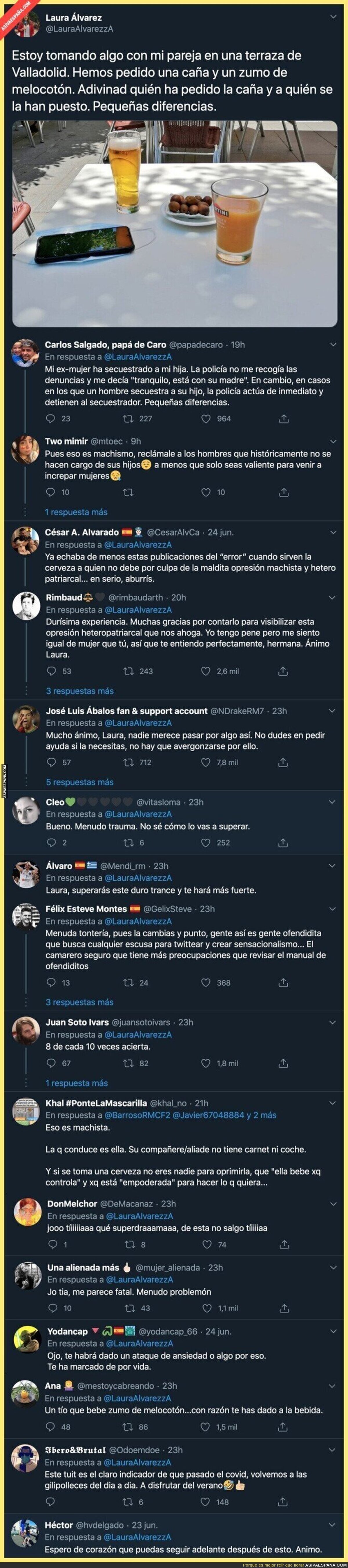Open Laura Álvarez's profile picture
348x1568 pixels.
(x=24, y=23)
